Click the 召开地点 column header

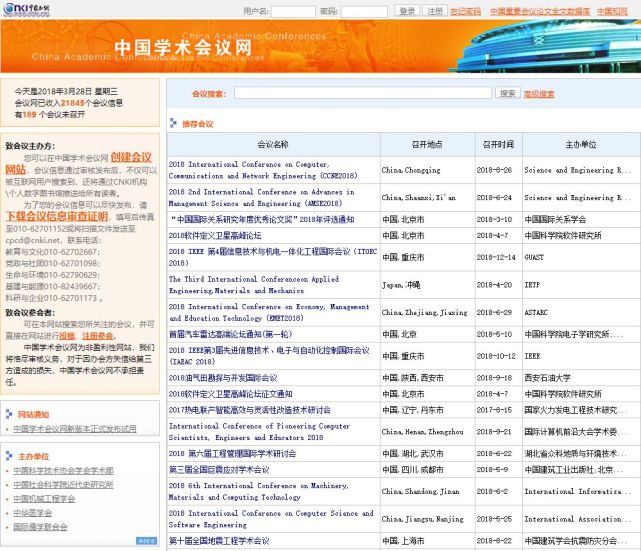pyautogui.click(x=427, y=144)
